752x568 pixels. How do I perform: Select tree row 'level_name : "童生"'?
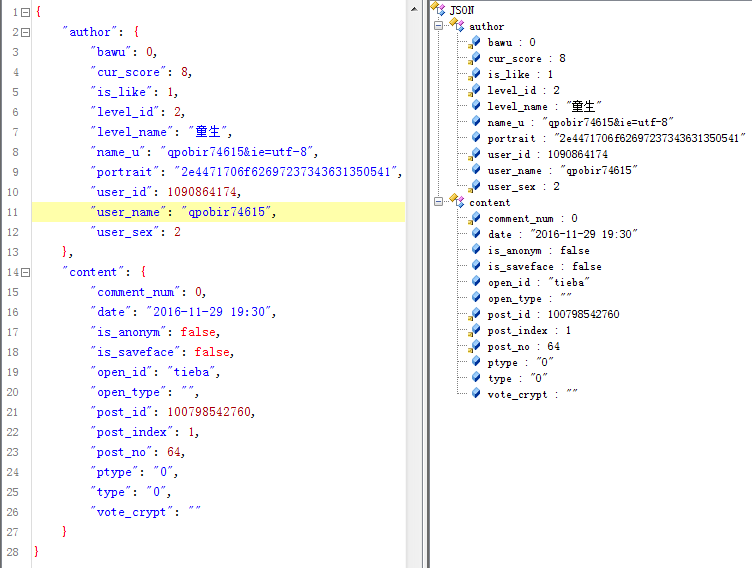coord(544,106)
